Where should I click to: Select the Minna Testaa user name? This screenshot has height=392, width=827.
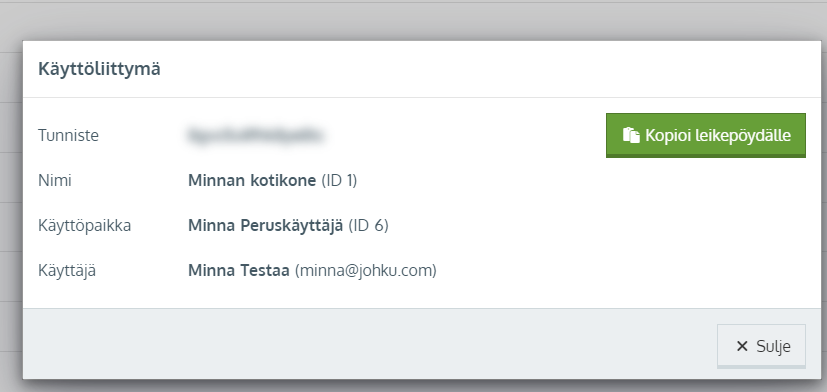click(239, 271)
